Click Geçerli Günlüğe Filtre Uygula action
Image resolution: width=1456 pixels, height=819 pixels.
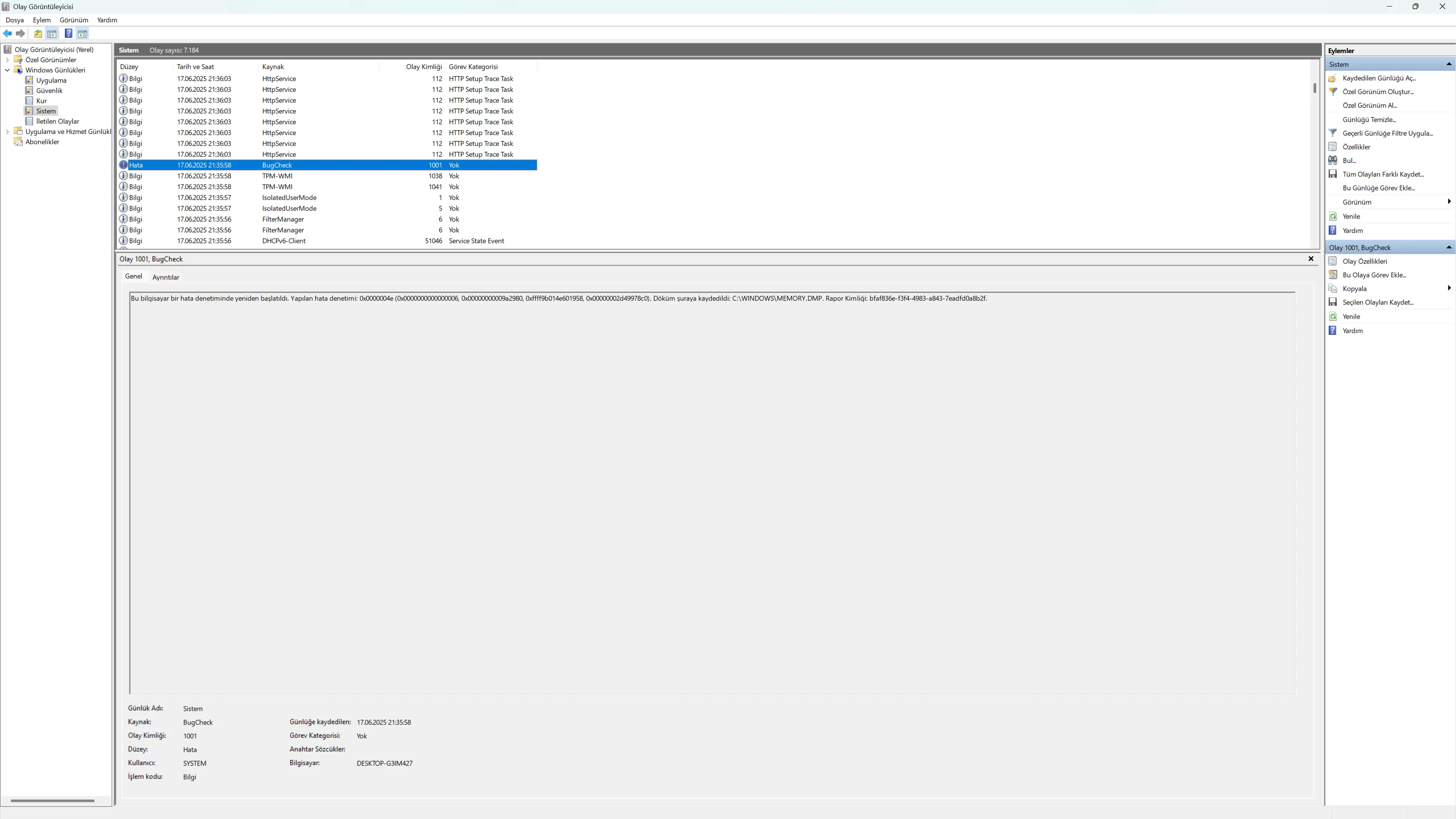1388,134
